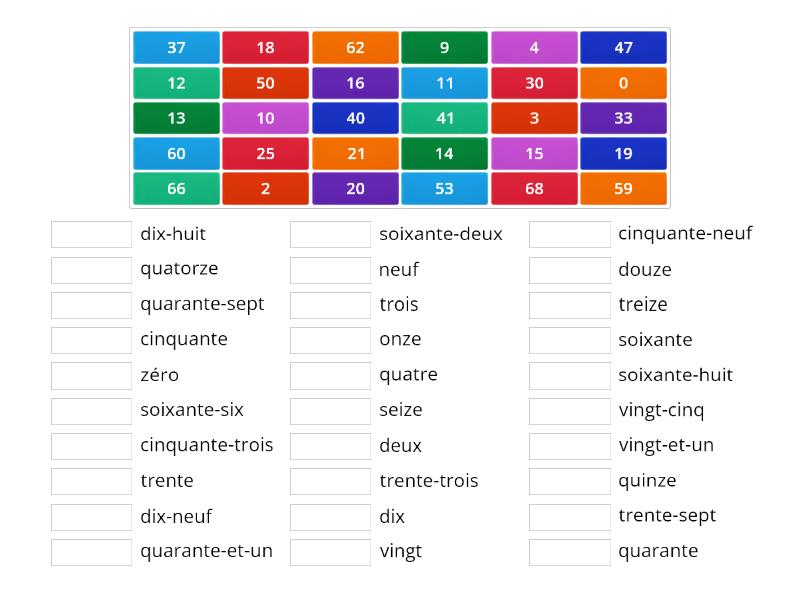Select the blue 37 number tile

177,47
